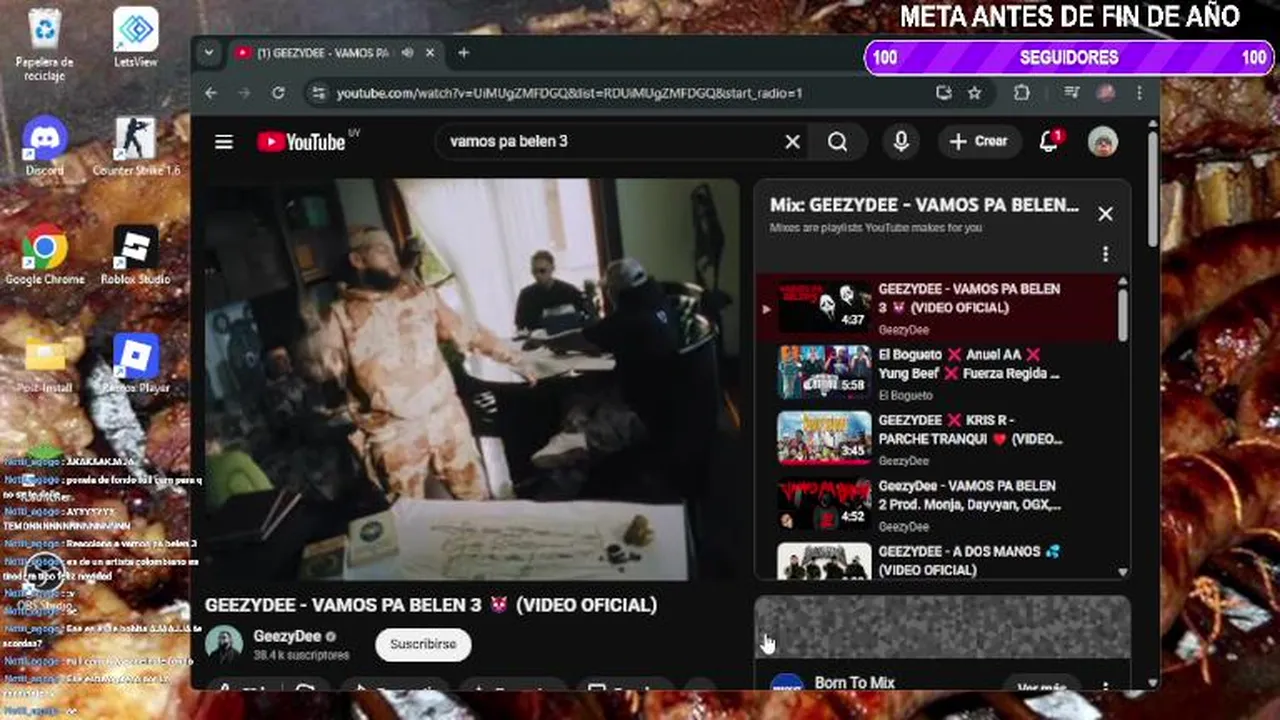Image resolution: width=1280 pixels, height=720 pixels.
Task: Open the Post-Install desktop folder
Action: coord(44,363)
